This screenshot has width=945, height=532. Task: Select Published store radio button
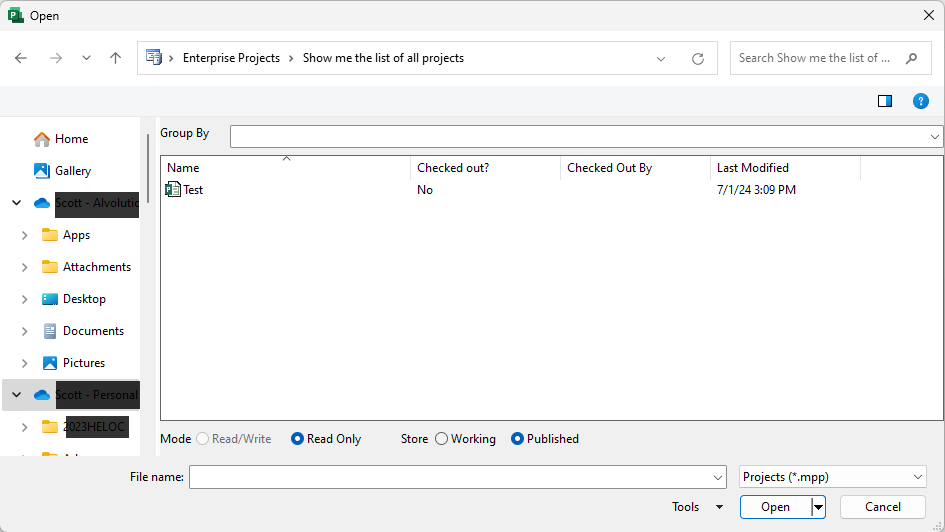point(517,439)
